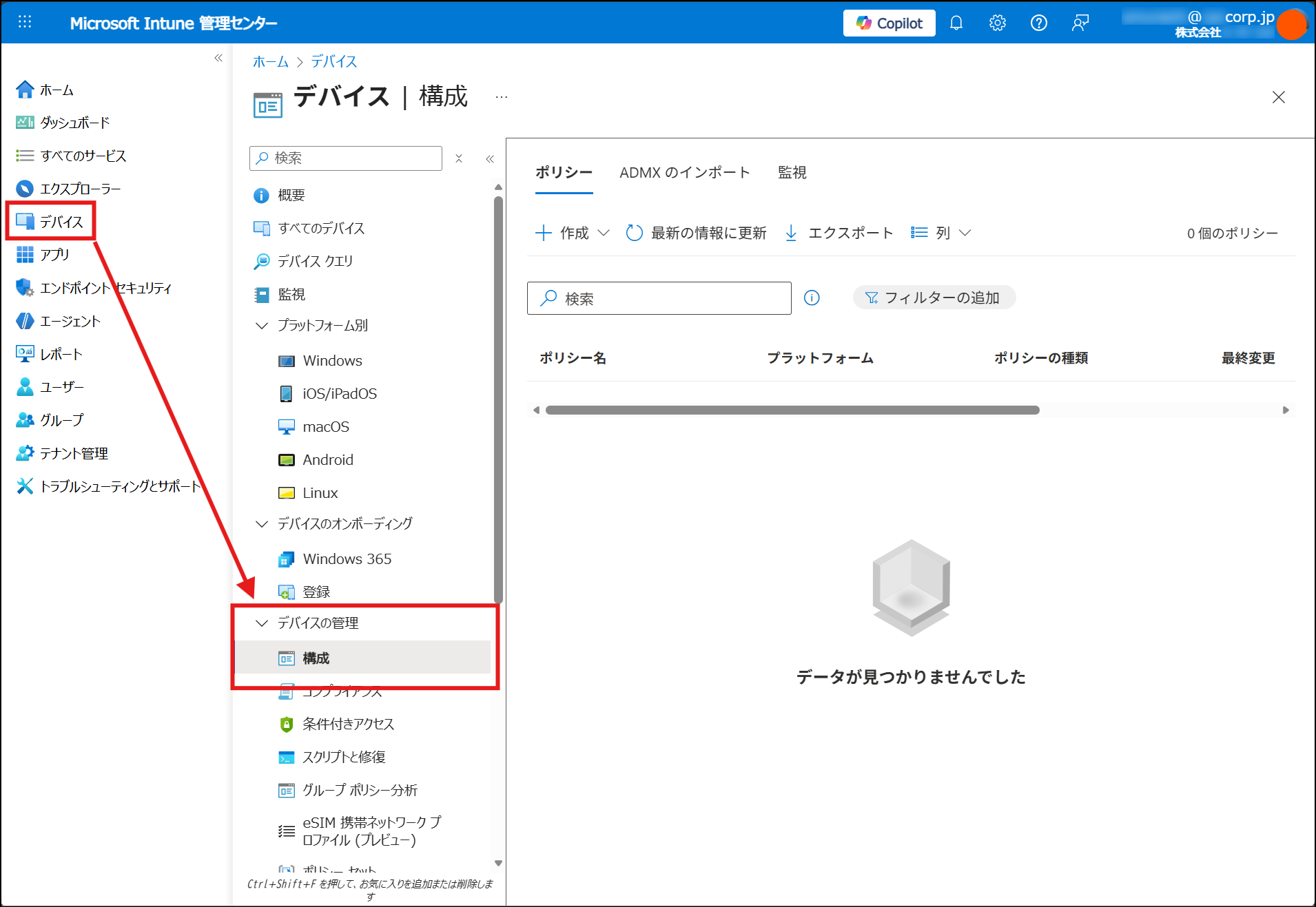Open the settings gear in the top bar
The height and width of the screenshot is (907, 1316).
click(x=997, y=23)
